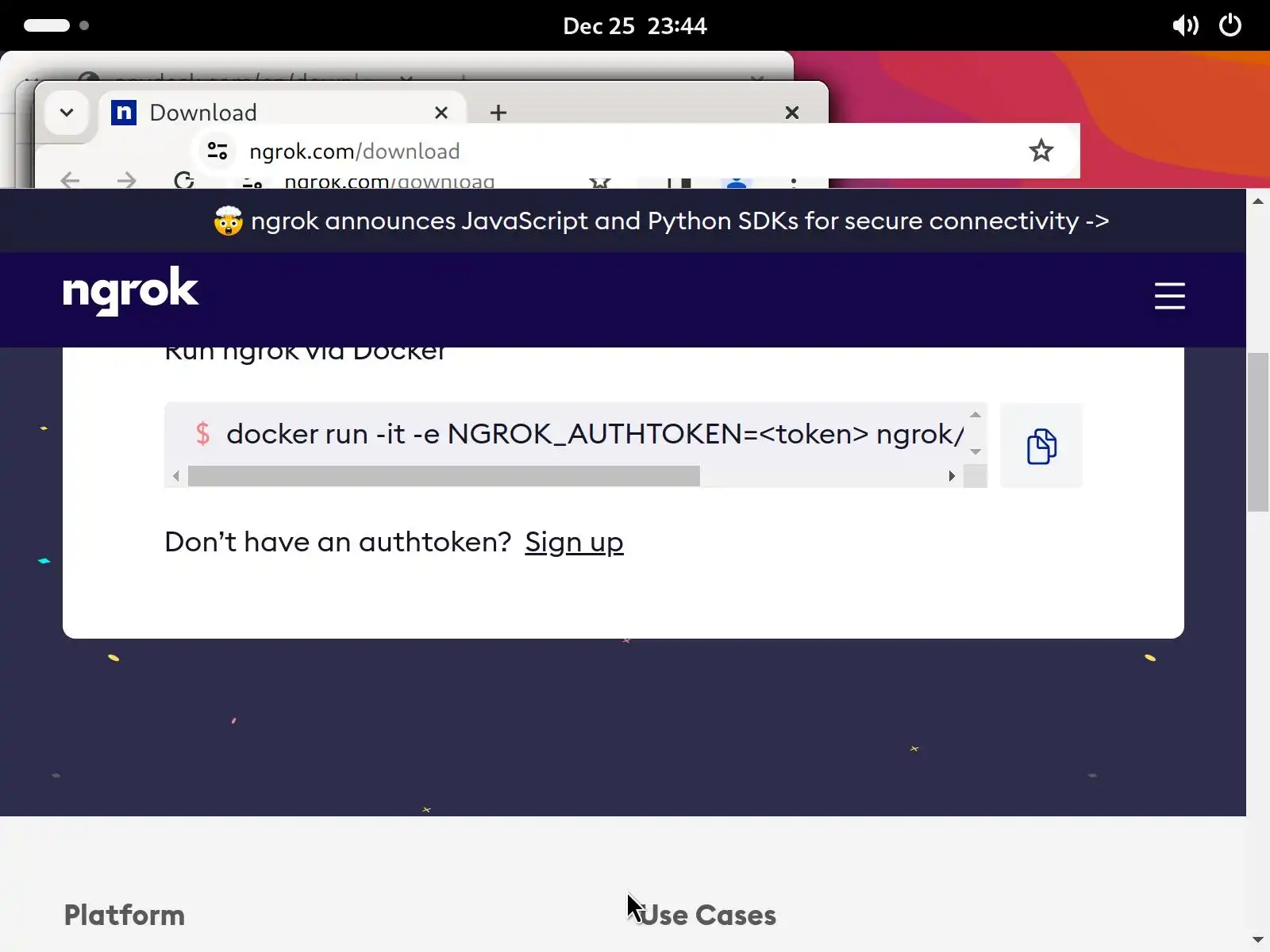Screen dimensions: 1270x952
Task: Click the code block's scroll-down arrow
Action: click(x=976, y=451)
